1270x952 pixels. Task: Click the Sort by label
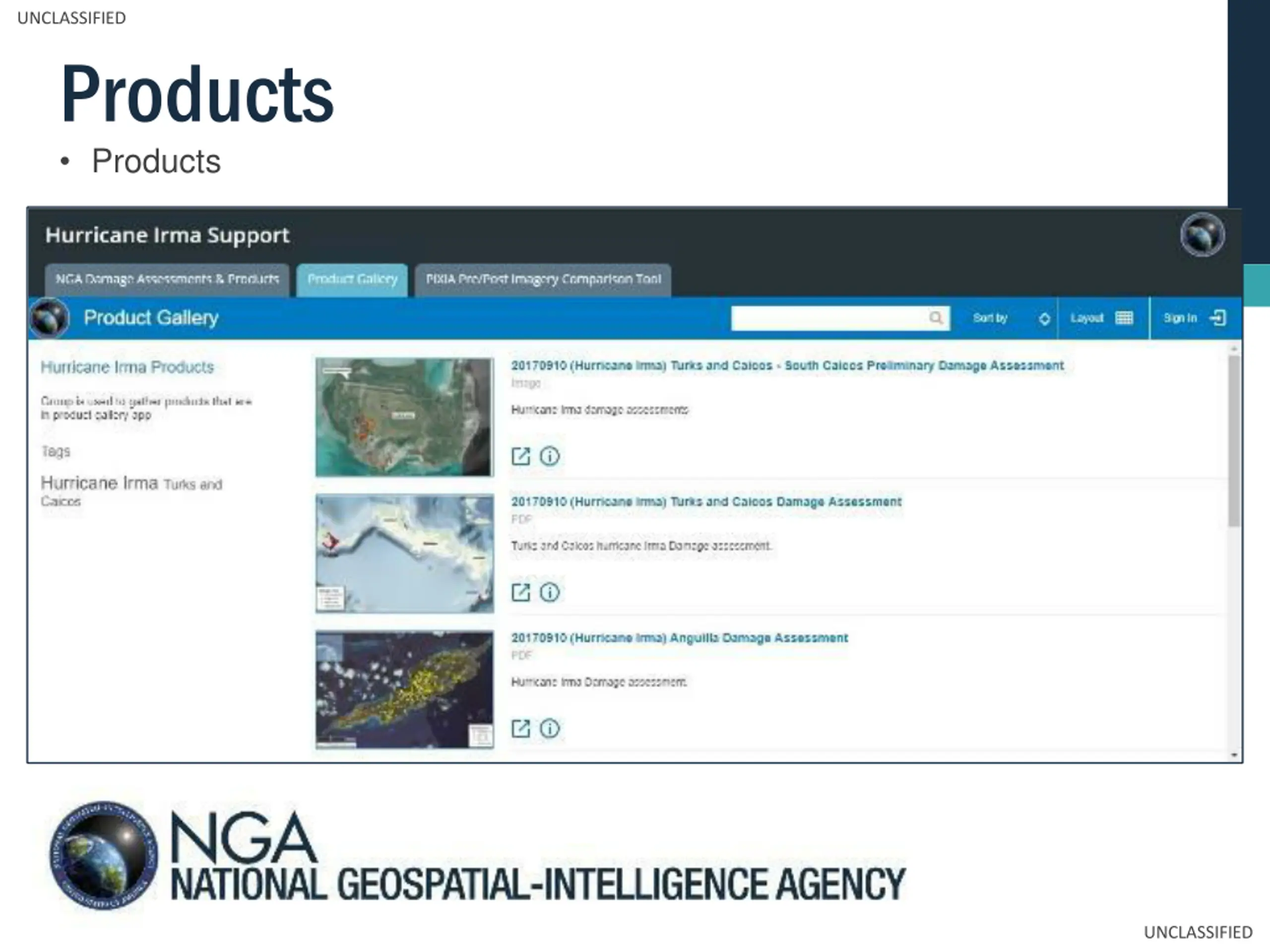click(x=990, y=318)
